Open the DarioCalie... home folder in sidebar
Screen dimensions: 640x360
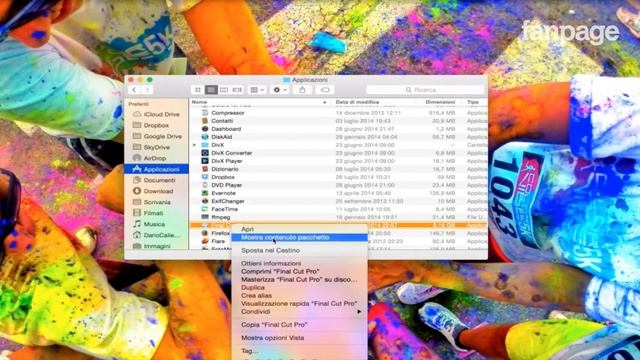(156, 235)
